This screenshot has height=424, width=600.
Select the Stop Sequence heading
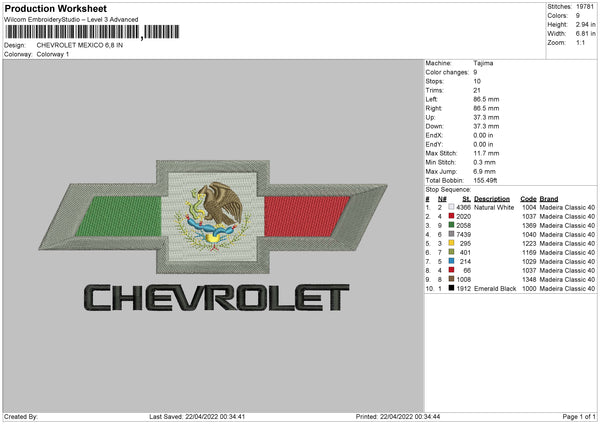(x=448, y=190)
